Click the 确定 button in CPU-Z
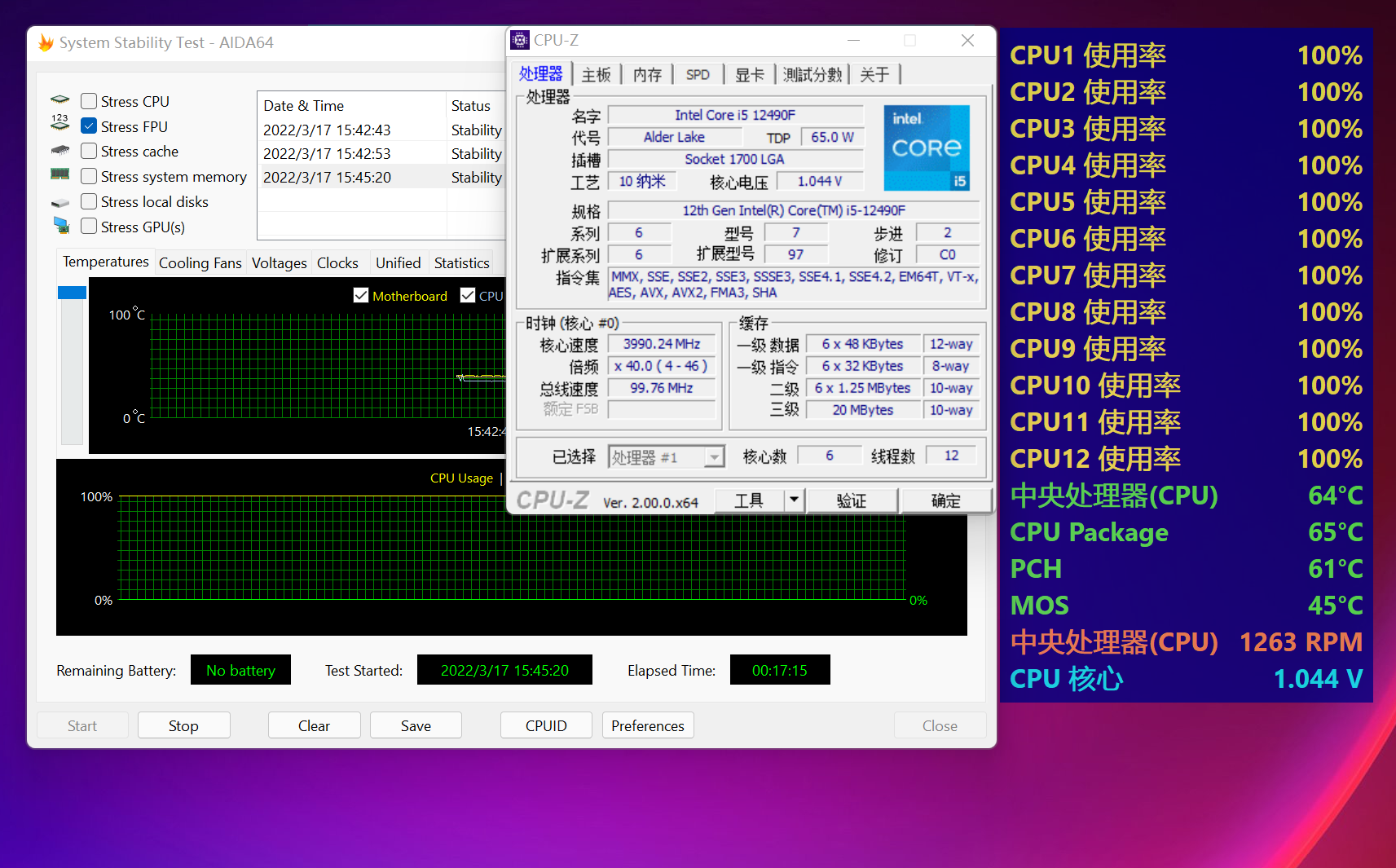Viewport: 1396px width, 868px height. pos(946,500)
